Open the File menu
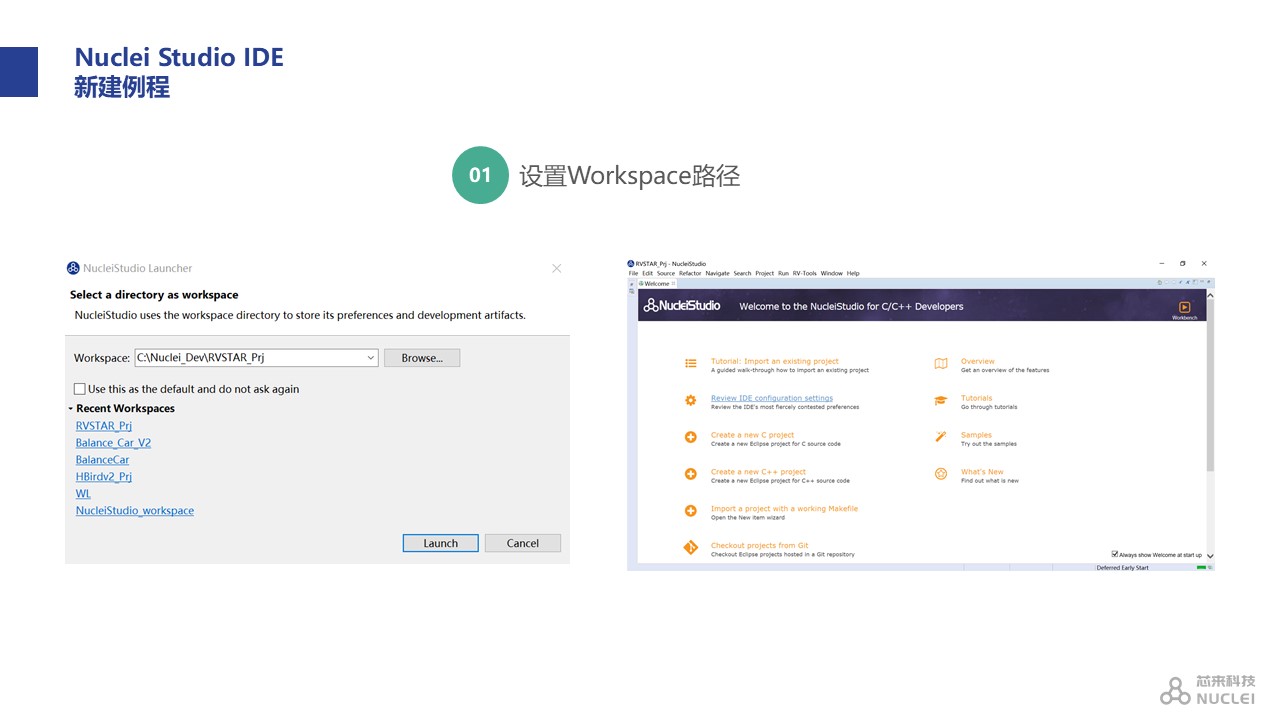The image size is (1280, 720). pos(633,273)
